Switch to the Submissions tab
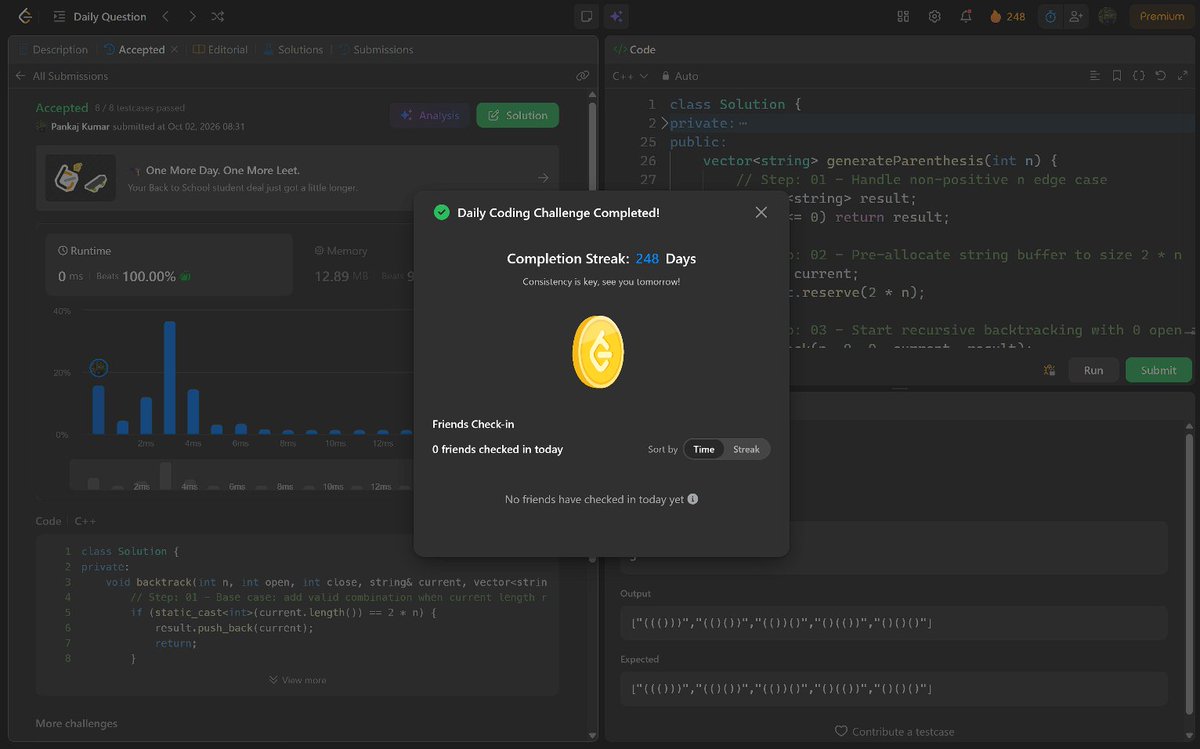 376,49
